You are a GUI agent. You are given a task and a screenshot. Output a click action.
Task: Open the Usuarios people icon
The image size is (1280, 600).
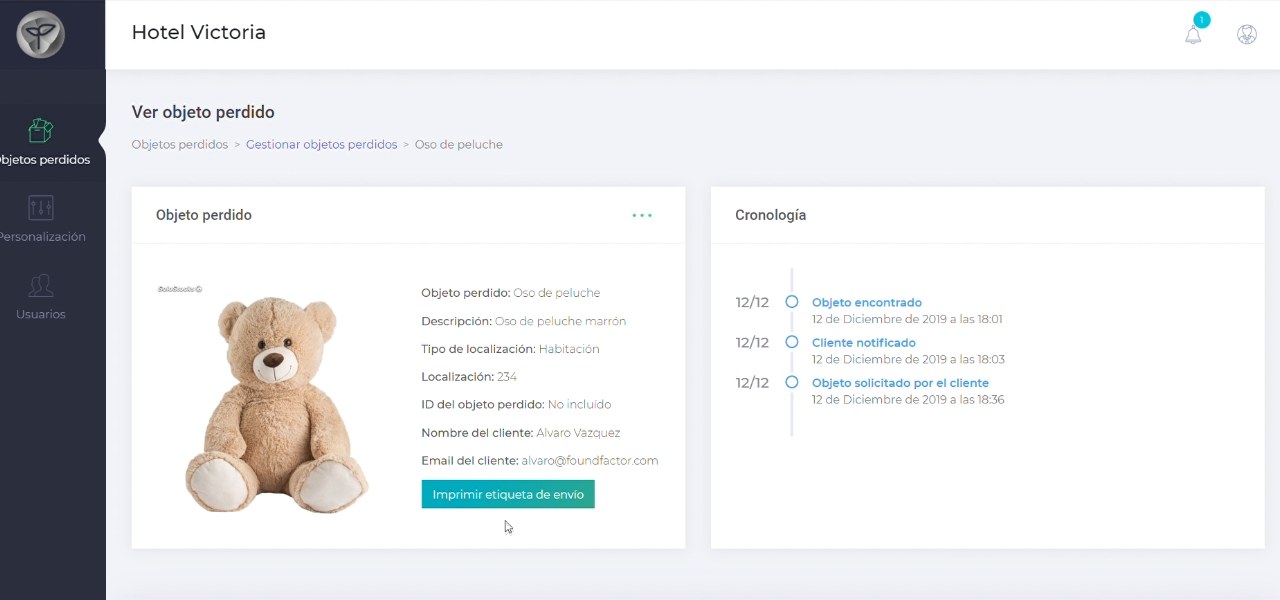[x=41, y=286]
